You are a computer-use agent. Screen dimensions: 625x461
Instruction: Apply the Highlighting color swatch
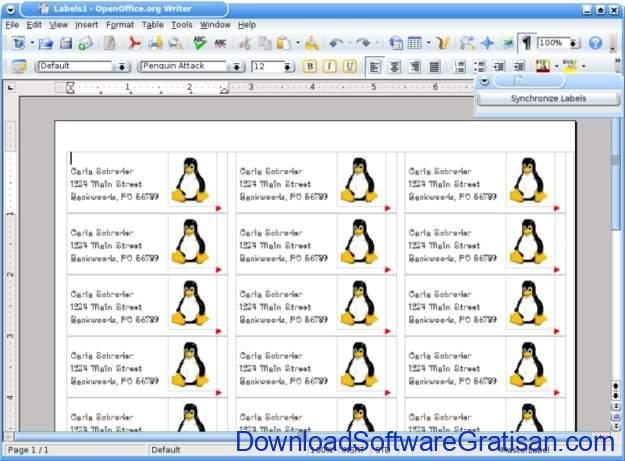tap(570, 66)
